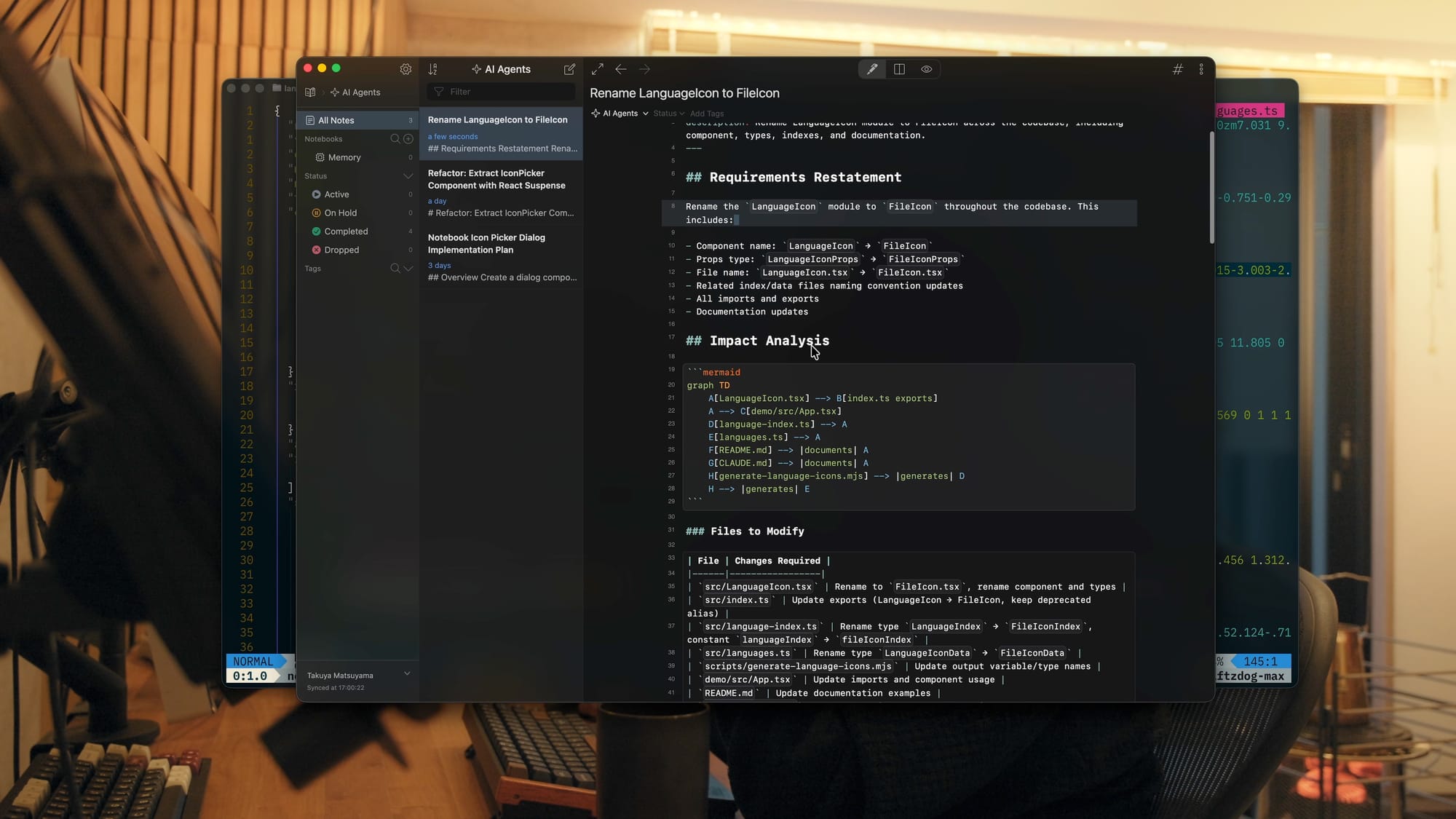Open the more options vertical dots
Screen dimensions: 1456x819
click(1201, 69)
